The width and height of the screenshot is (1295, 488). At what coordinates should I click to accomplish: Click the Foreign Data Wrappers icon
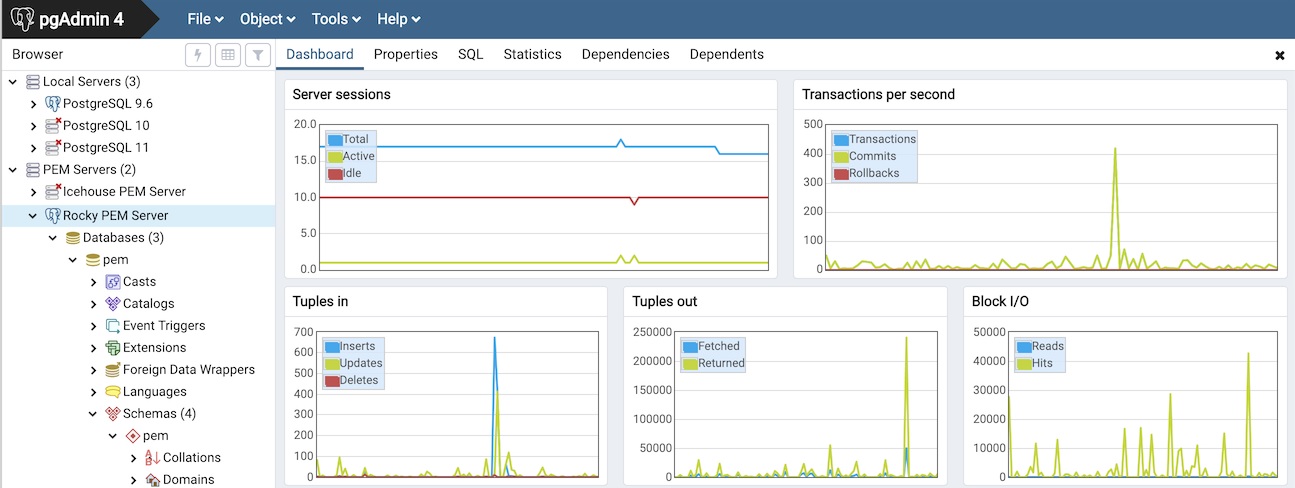click(113, 370)
